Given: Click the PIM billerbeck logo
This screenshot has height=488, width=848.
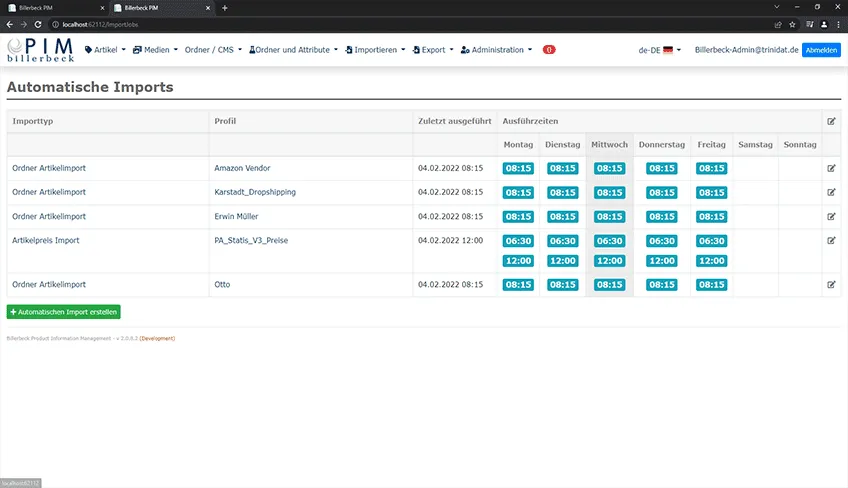Looking at the screenshot, I should click(x=41, y=49).
